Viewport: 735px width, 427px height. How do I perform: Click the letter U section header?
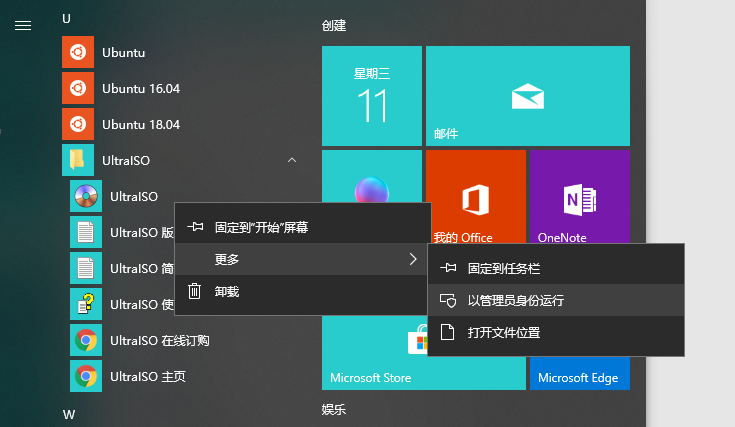pyautogui.click(x=67, y=19)
